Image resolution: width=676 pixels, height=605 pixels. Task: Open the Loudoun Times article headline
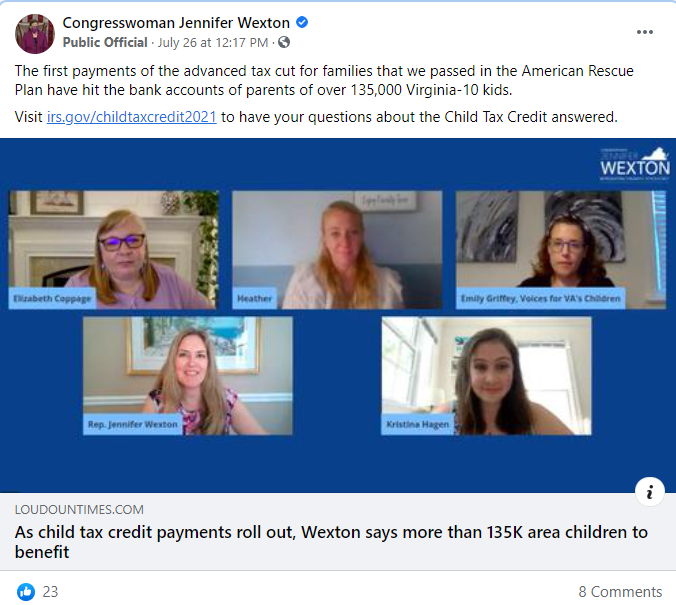(x=331, y=542)
